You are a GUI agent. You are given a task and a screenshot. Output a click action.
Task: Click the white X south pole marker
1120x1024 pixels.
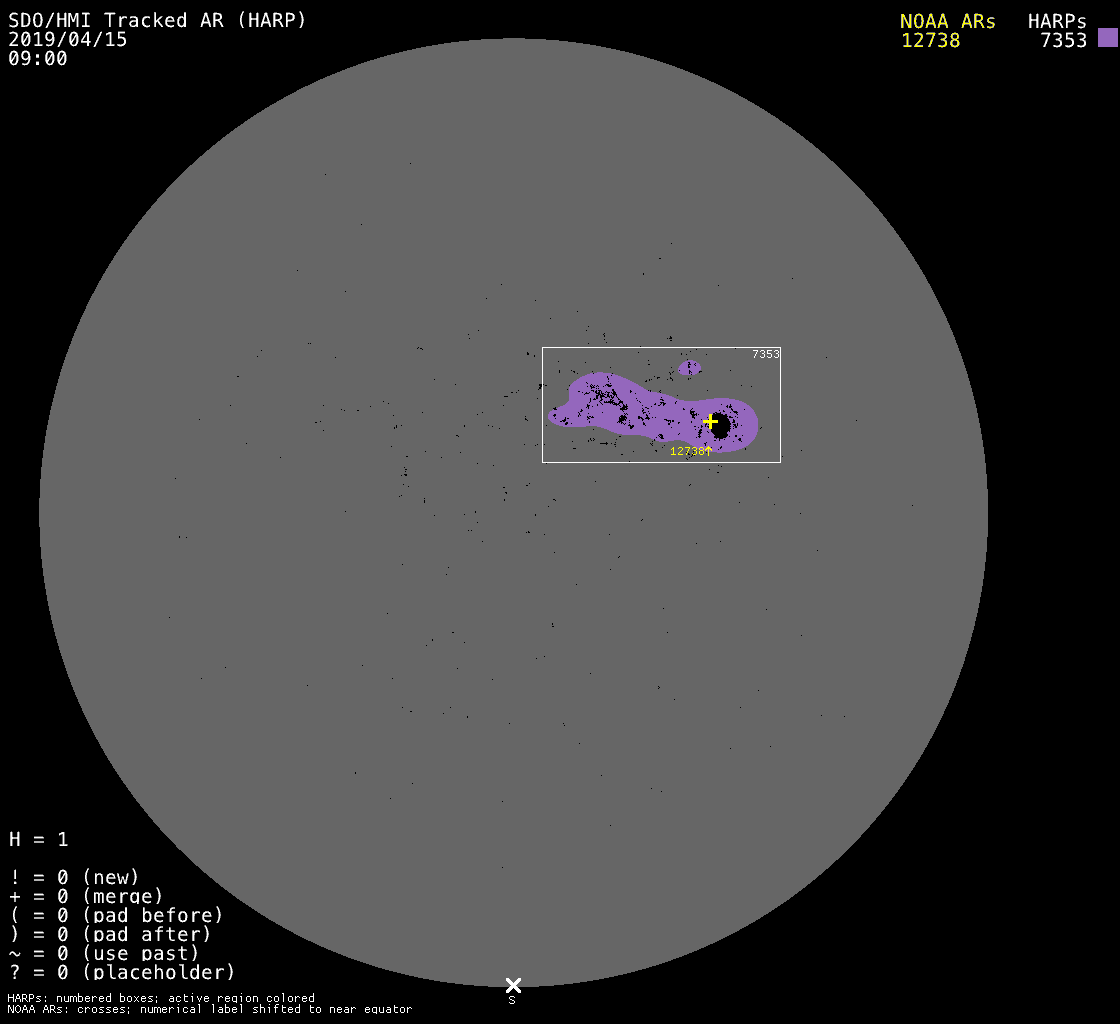point(513,985)
